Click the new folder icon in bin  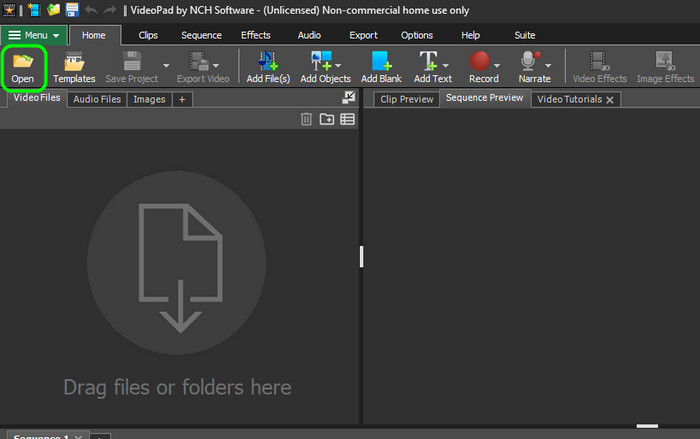click(327, 119)
